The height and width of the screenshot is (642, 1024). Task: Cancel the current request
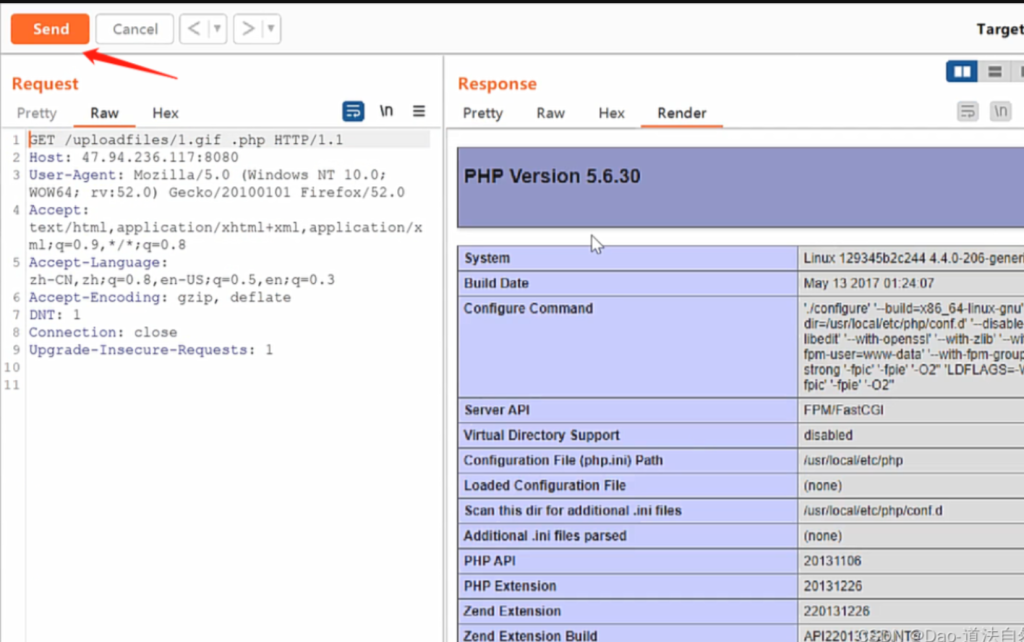pyautogui.click(x=135, y=29)
